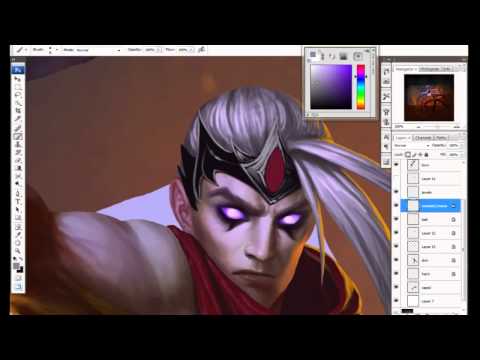Select the Move tool
Image resolution: width=480 pixels, height=360 pixels.
coord(17,79)
